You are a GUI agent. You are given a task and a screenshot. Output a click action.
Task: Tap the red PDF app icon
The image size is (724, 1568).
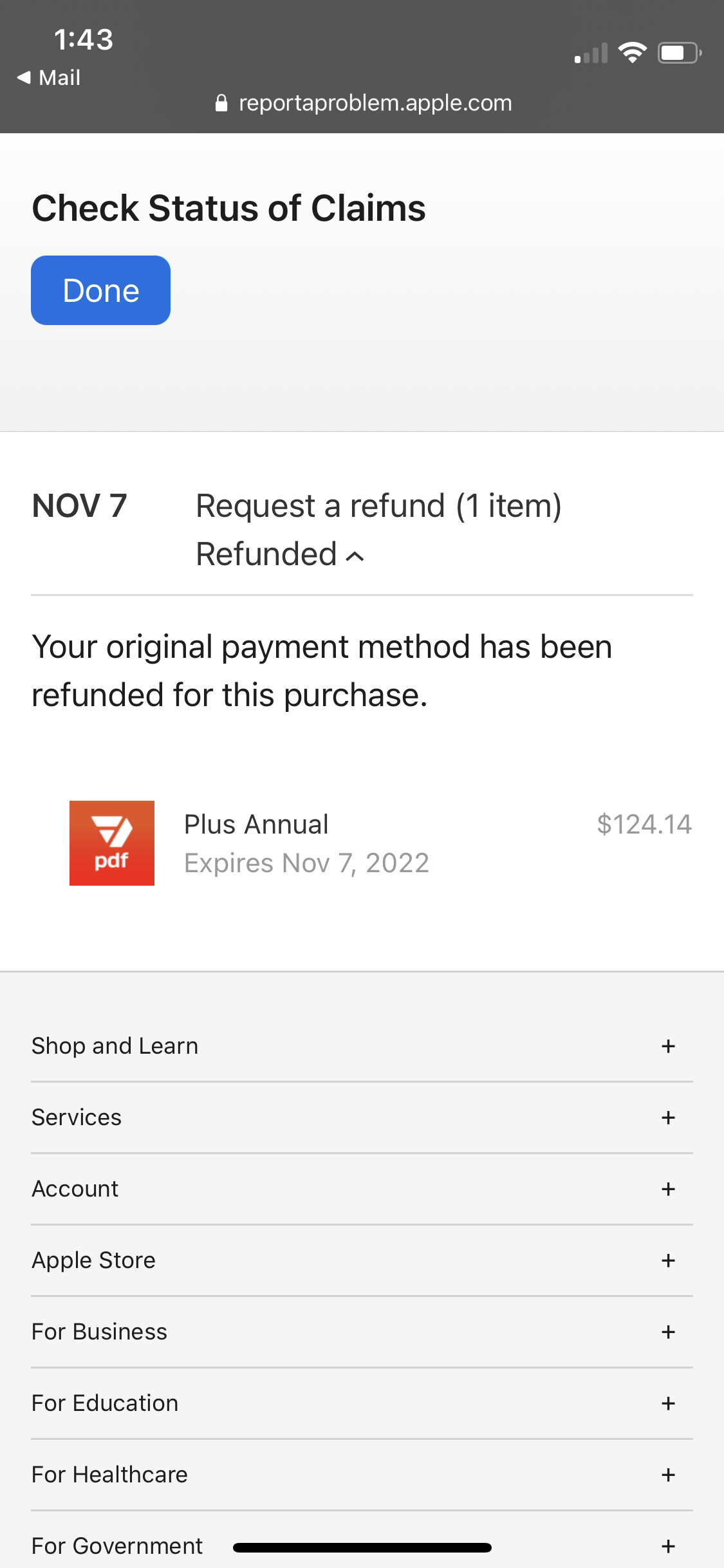tap(112, 843)
